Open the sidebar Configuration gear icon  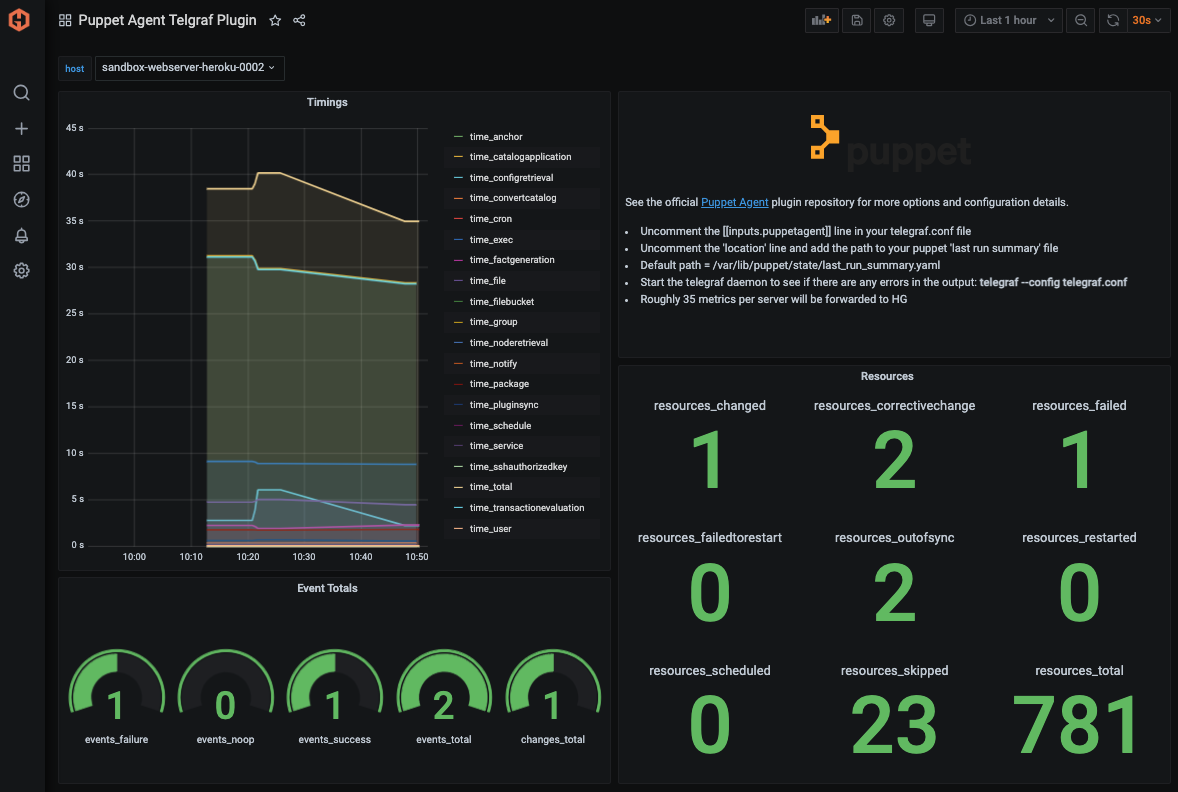[x=21, y=271]
